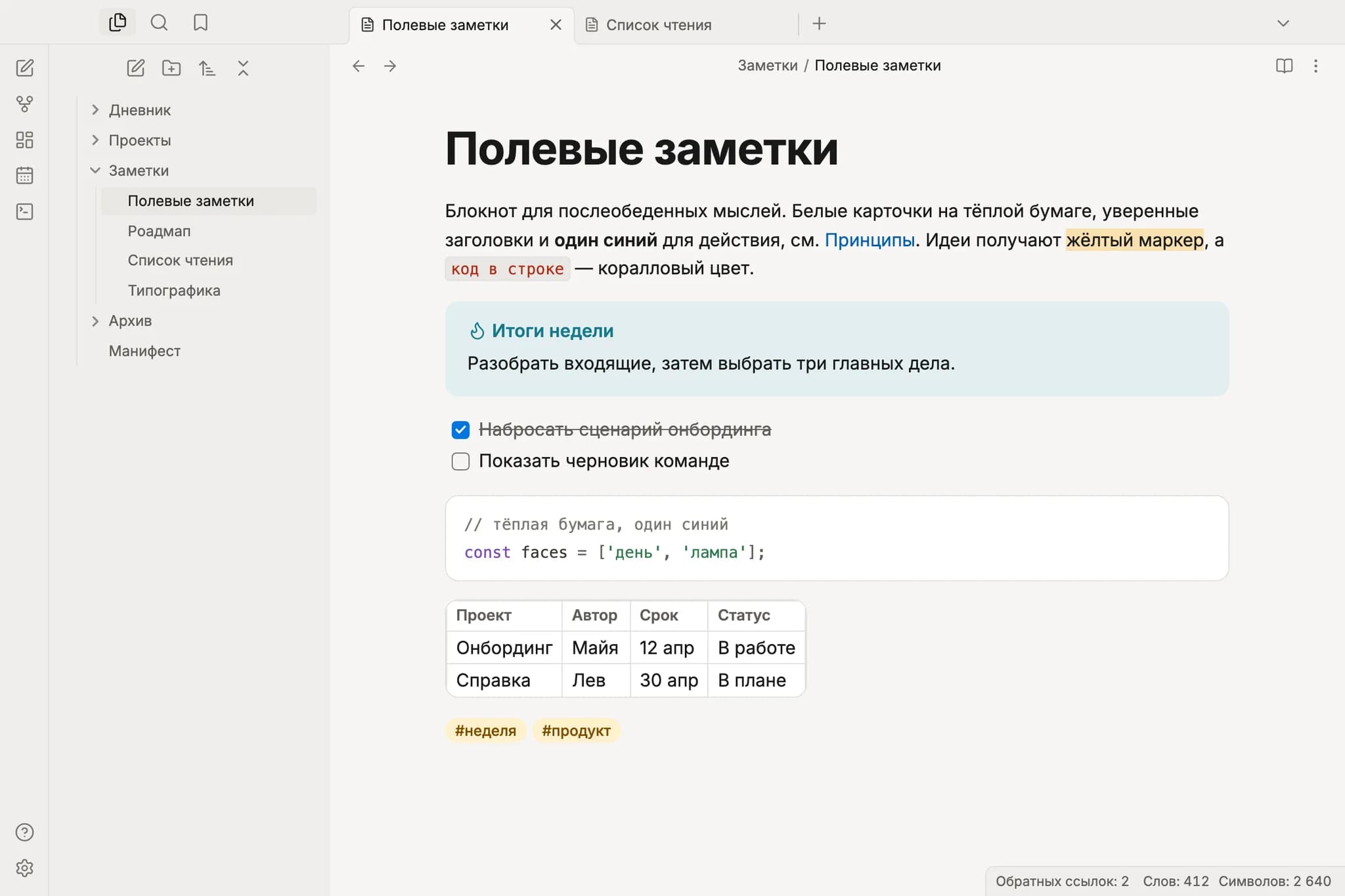Click table cell Онбординг
This screenshot has width=1345, height=896.
tap(504, 648)
